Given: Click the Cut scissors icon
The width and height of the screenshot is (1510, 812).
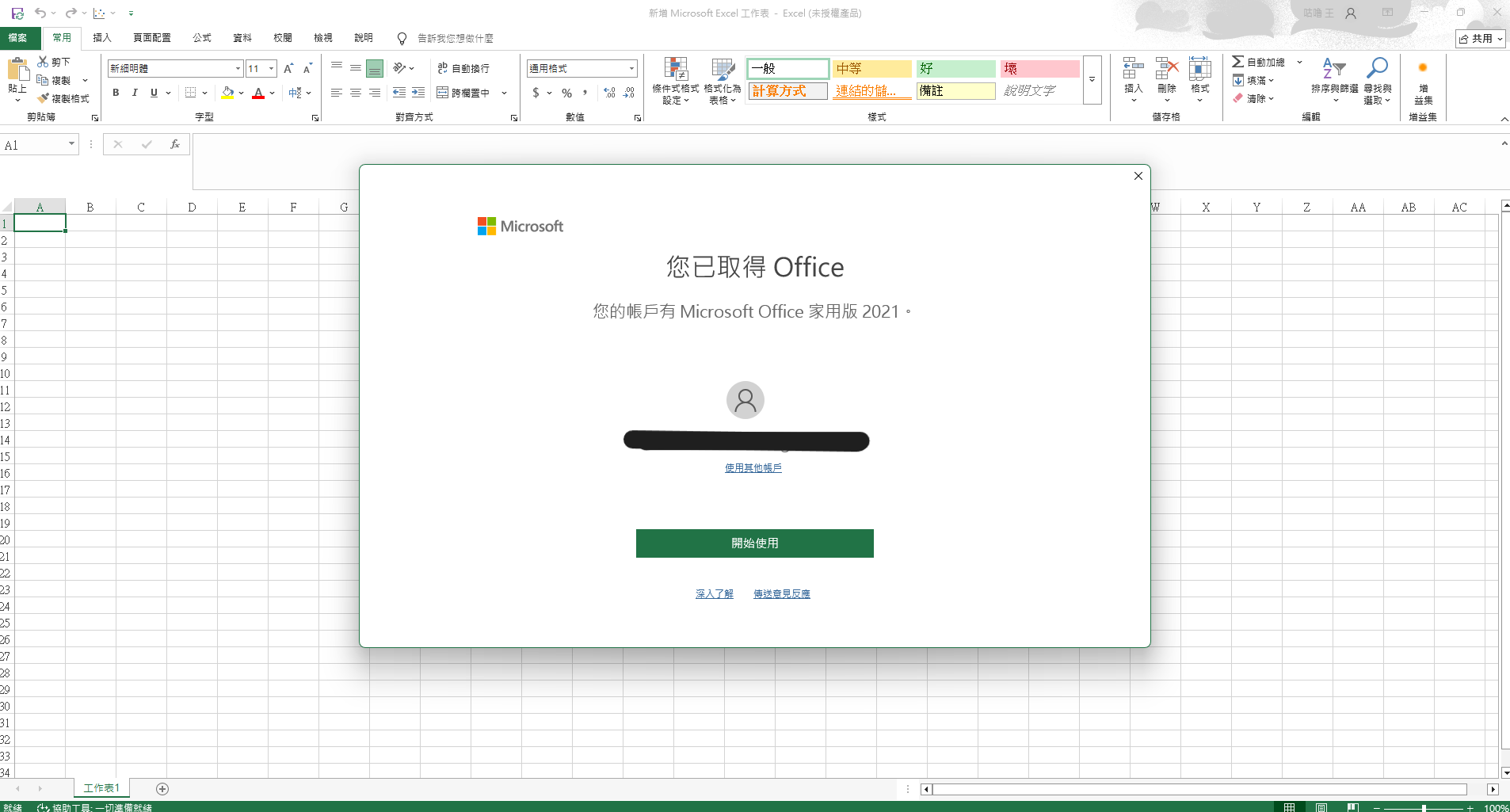Looking at the screenshot, I should click(x=43, y=62).
